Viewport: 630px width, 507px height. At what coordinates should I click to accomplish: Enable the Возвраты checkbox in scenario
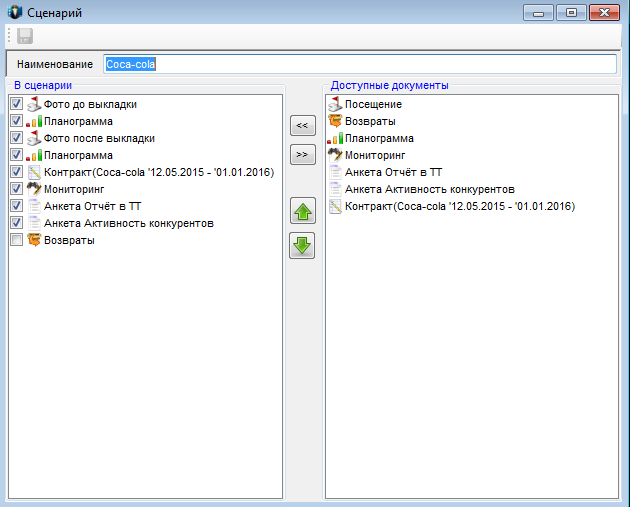pos(16,240)
